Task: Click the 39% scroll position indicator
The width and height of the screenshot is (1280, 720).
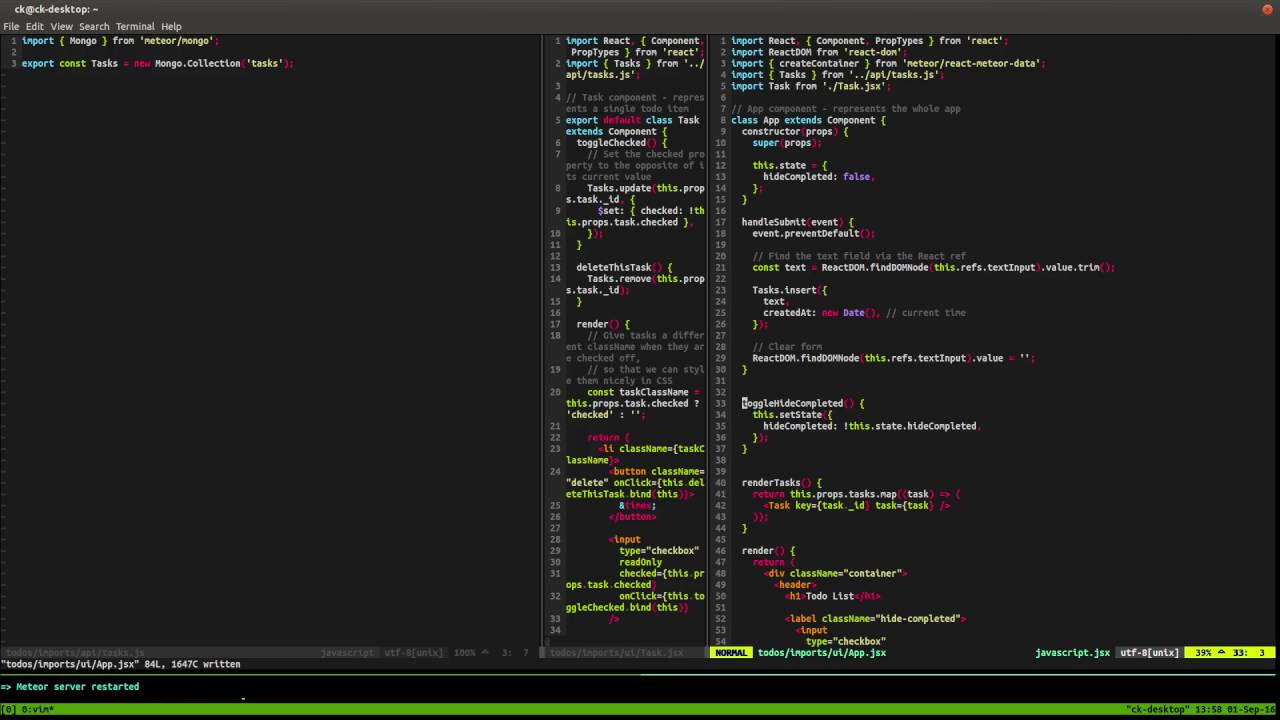Action: click(1203, 653)
